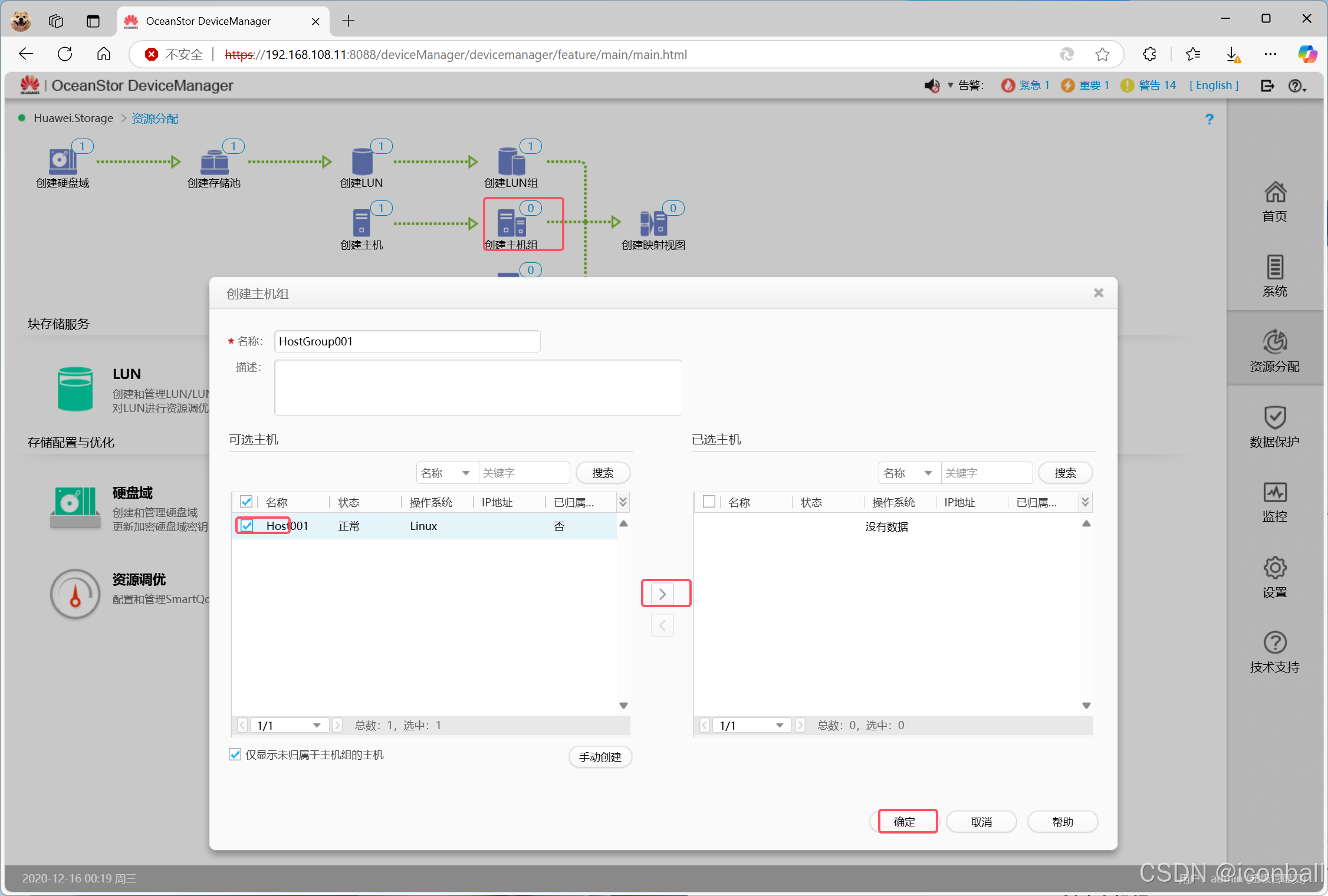Click the 创建存储池 storage pool icon
The height and width of the screenshot is (896, 1328).
pyautogui.click(x=214, y=162)
